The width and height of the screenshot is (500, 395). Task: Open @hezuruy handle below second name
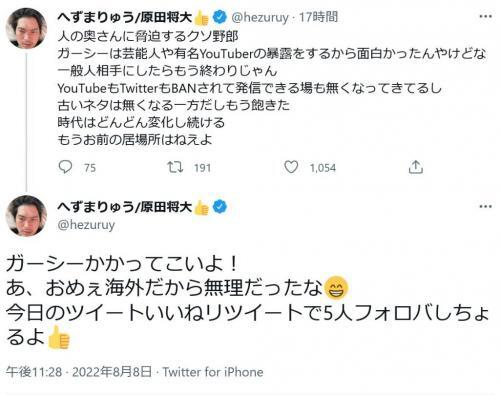(86, 225)
